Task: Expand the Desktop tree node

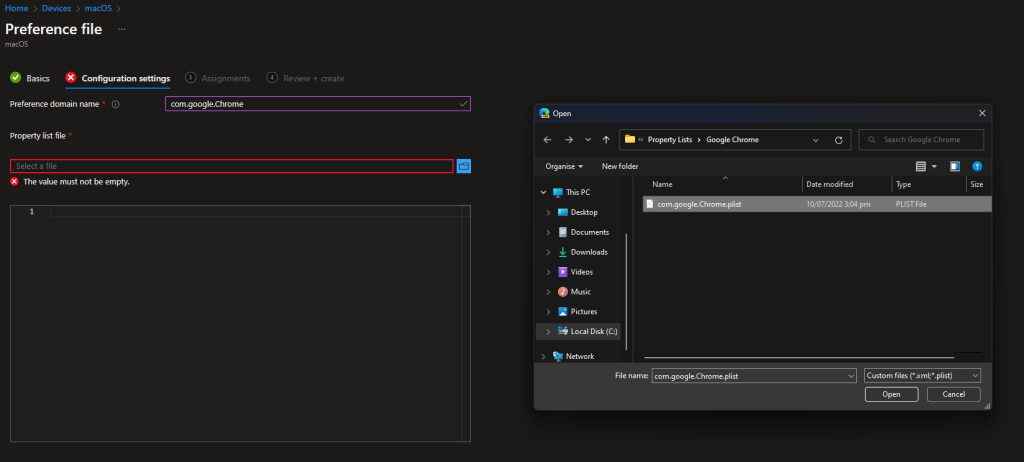Action: click(x=548, y=212)
